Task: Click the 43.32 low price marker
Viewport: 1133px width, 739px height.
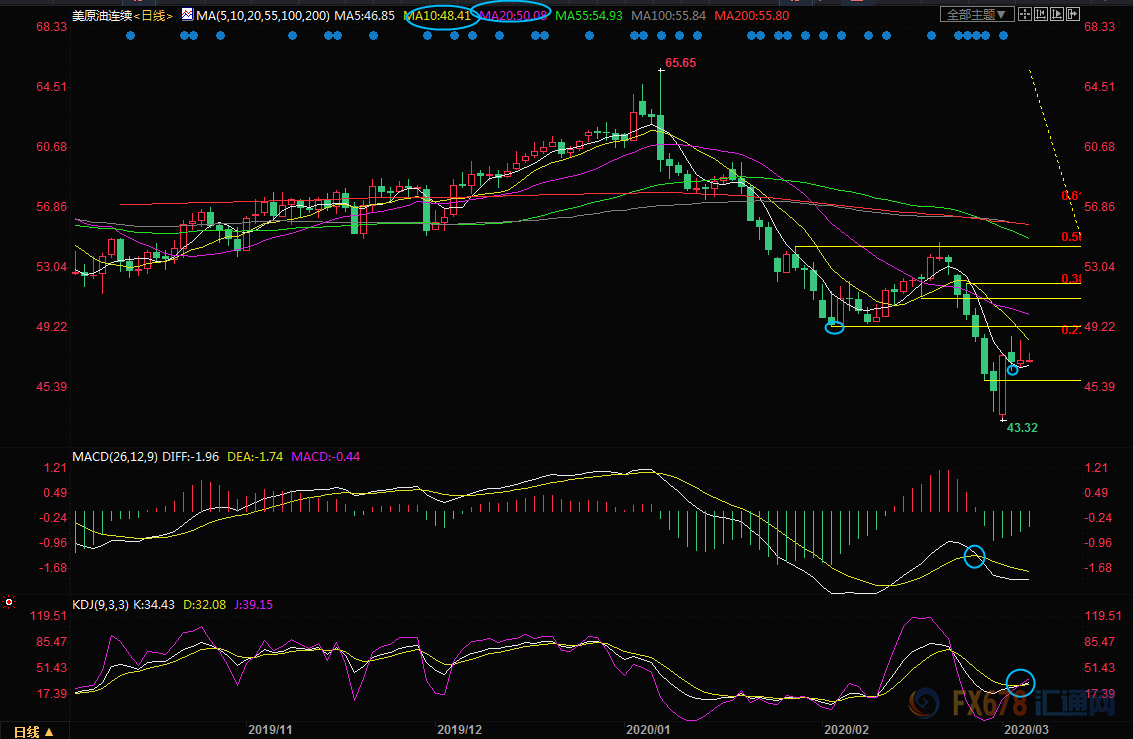Action: (1022, 427)
